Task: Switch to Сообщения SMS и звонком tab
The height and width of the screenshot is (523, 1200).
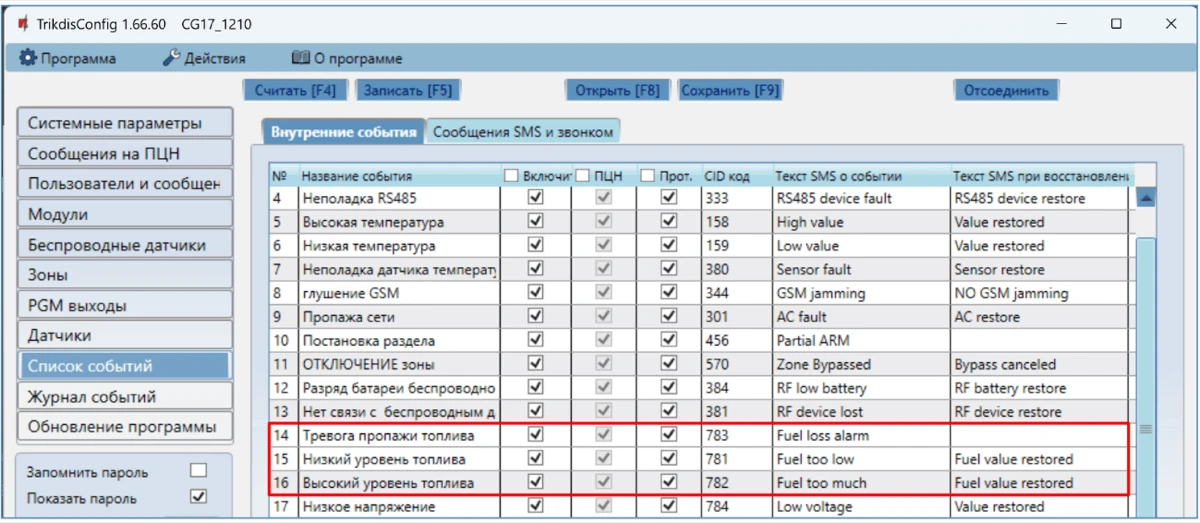Action: (x=524, y=131)
